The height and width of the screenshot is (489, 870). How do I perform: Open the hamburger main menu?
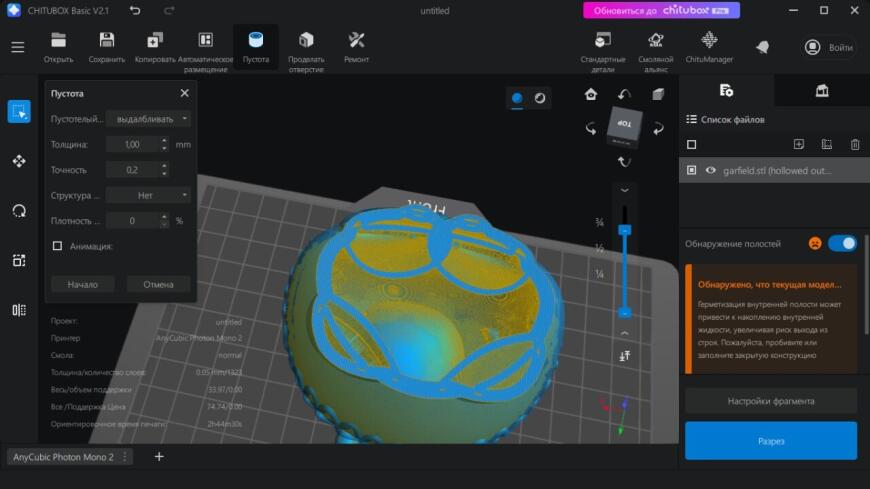pyautogui.click(x=18, y=47)
